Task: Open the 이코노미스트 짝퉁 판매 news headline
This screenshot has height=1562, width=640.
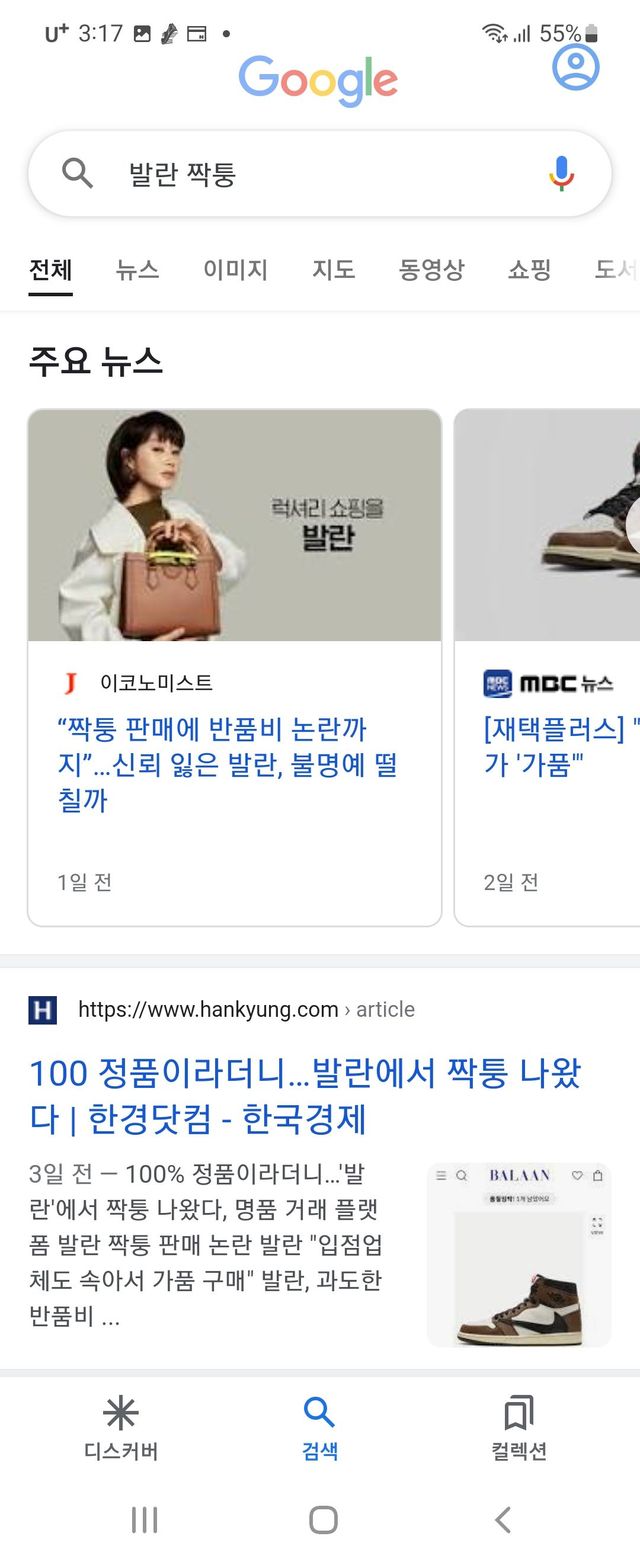Action: point(228,764)
